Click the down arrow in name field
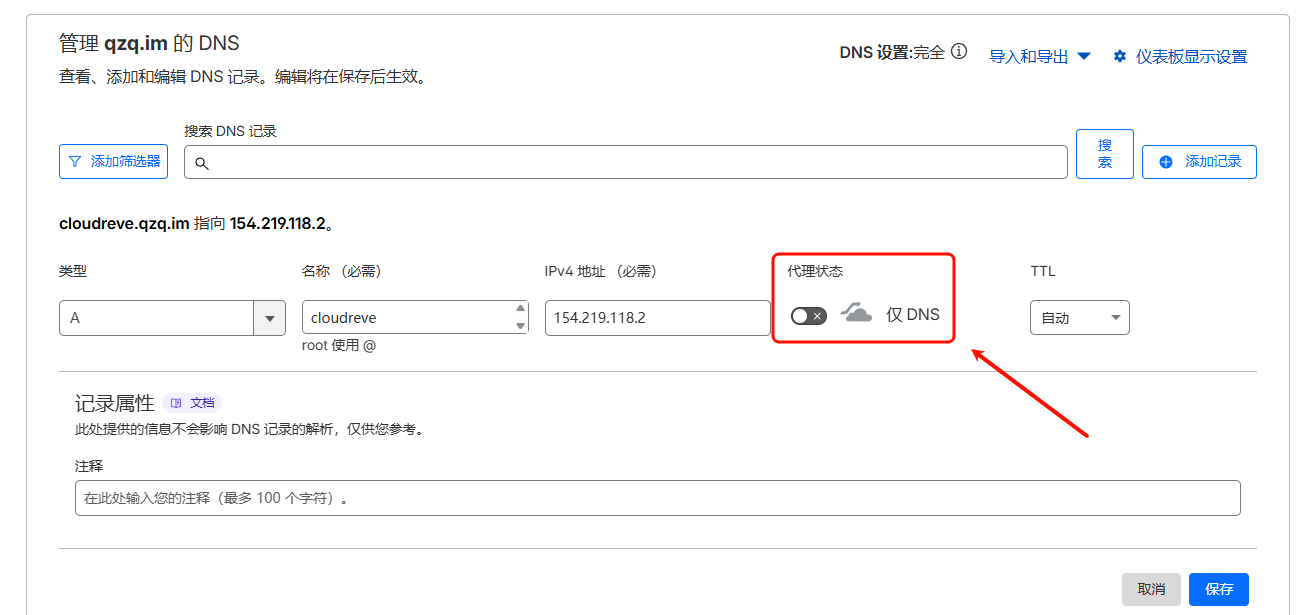This screenshot has width=1308, height=615. [520, 326]
